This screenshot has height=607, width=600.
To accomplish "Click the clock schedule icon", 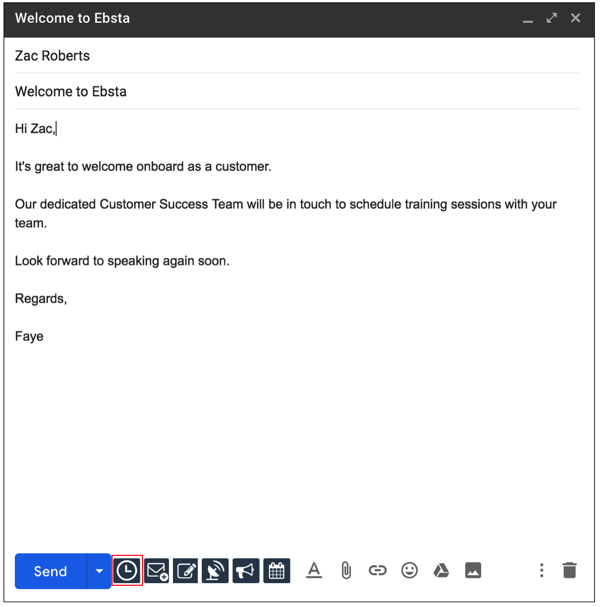I will [127, 570].
